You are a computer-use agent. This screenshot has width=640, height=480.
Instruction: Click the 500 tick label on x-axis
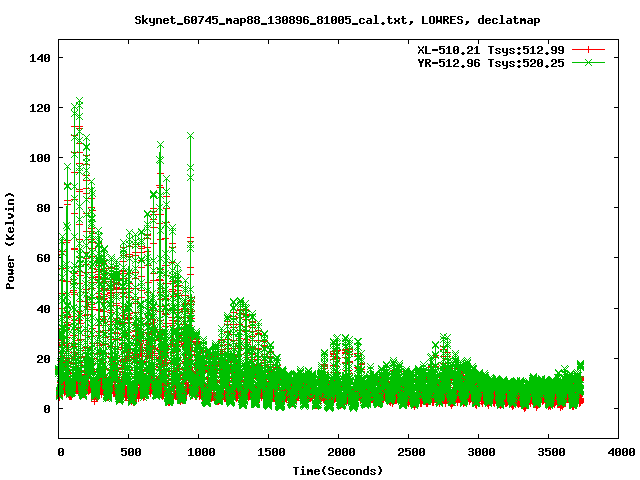pos(131,452)
